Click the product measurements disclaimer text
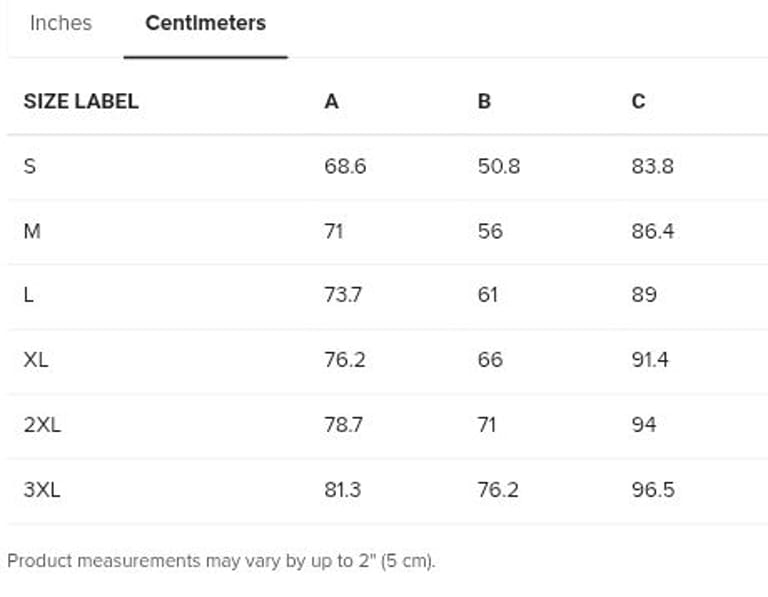The height and width of the screenshot is (597, 768). tap(221, 560)
